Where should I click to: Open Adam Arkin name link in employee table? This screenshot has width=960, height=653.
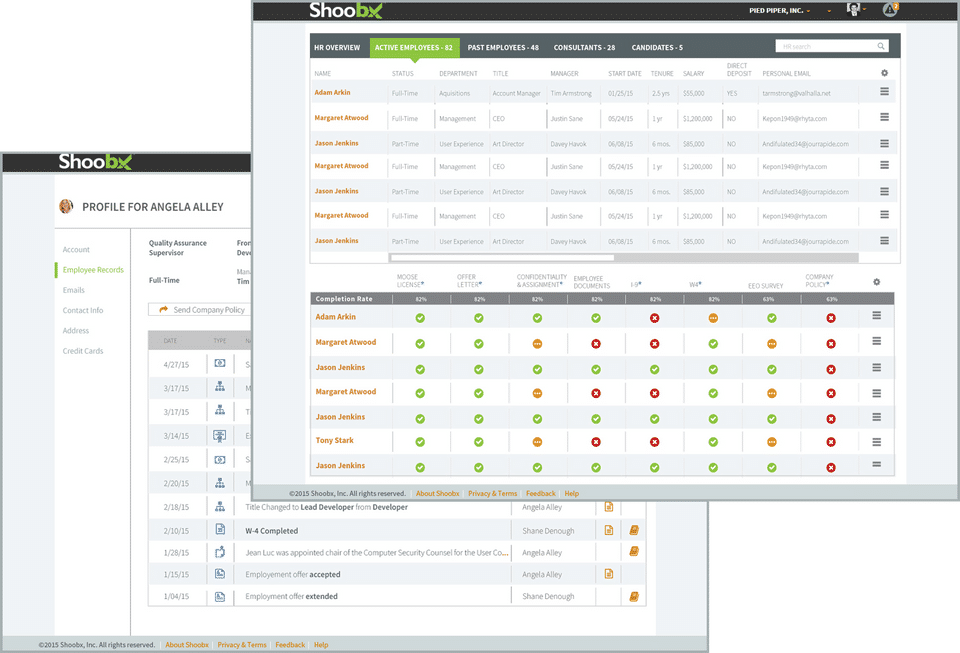(x=332, y=92)
